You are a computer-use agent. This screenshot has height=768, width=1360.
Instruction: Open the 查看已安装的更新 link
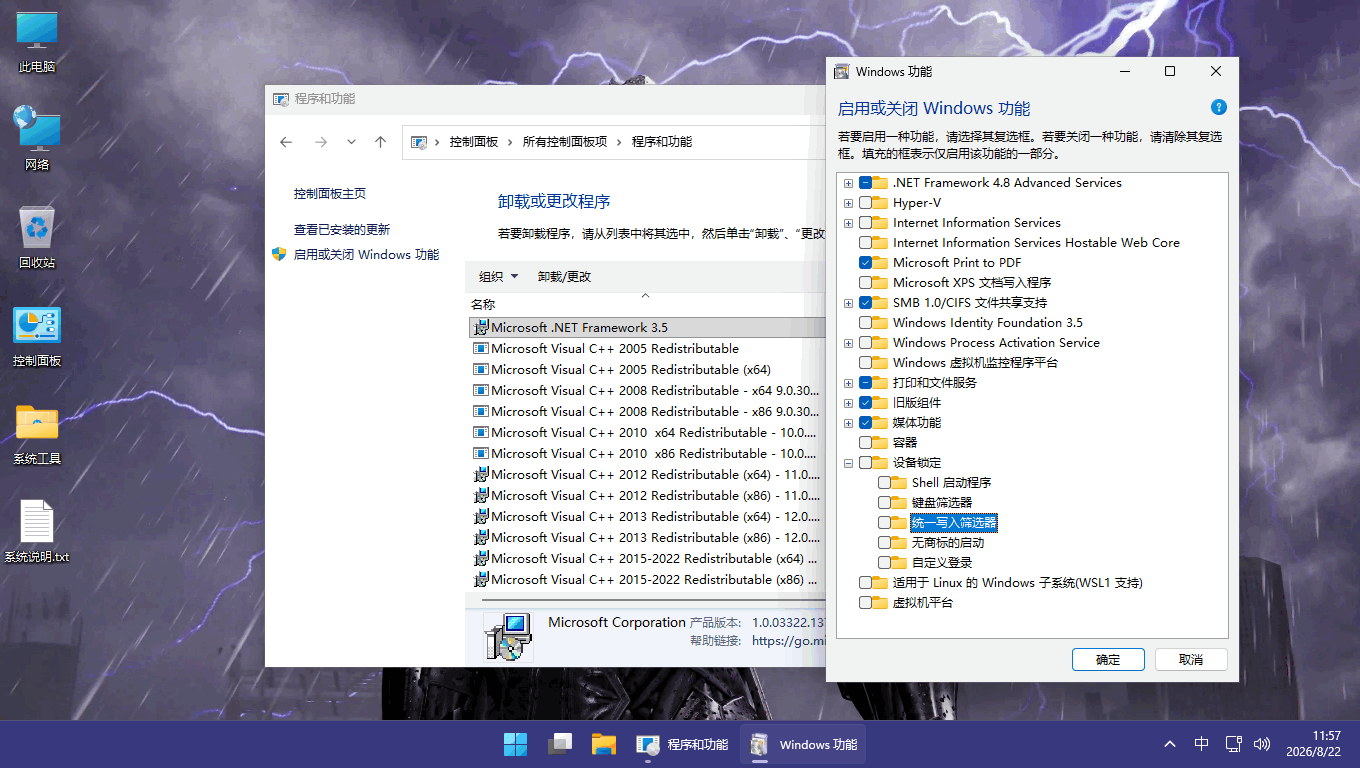342,230
